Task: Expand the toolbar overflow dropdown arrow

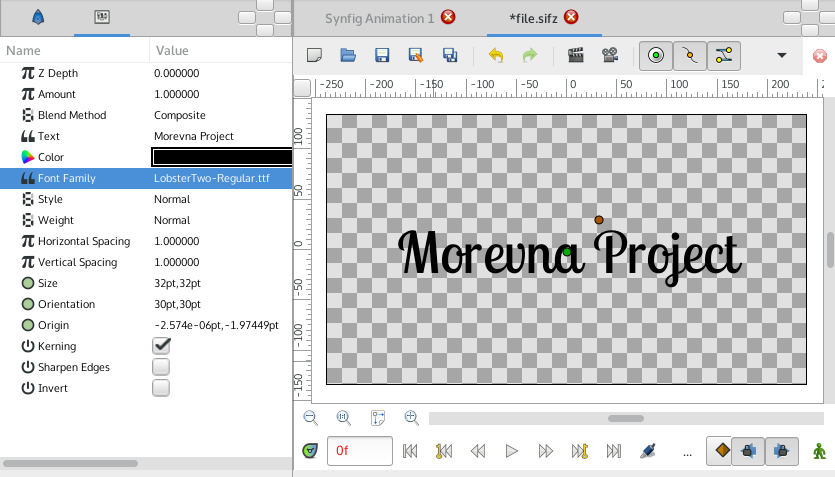Action: click(782, 55)
